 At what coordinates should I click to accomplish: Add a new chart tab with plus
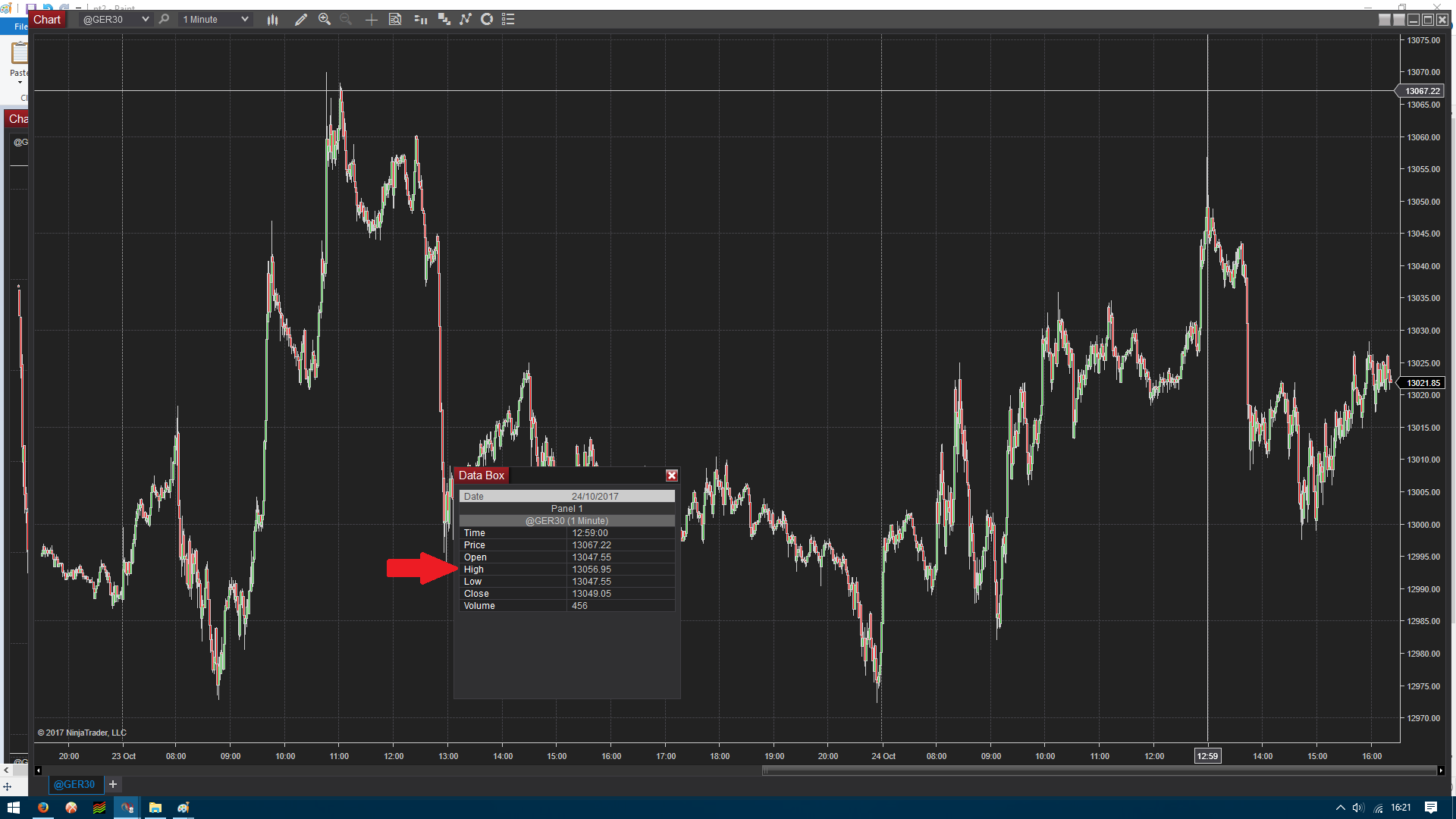[x=113, y=784]
